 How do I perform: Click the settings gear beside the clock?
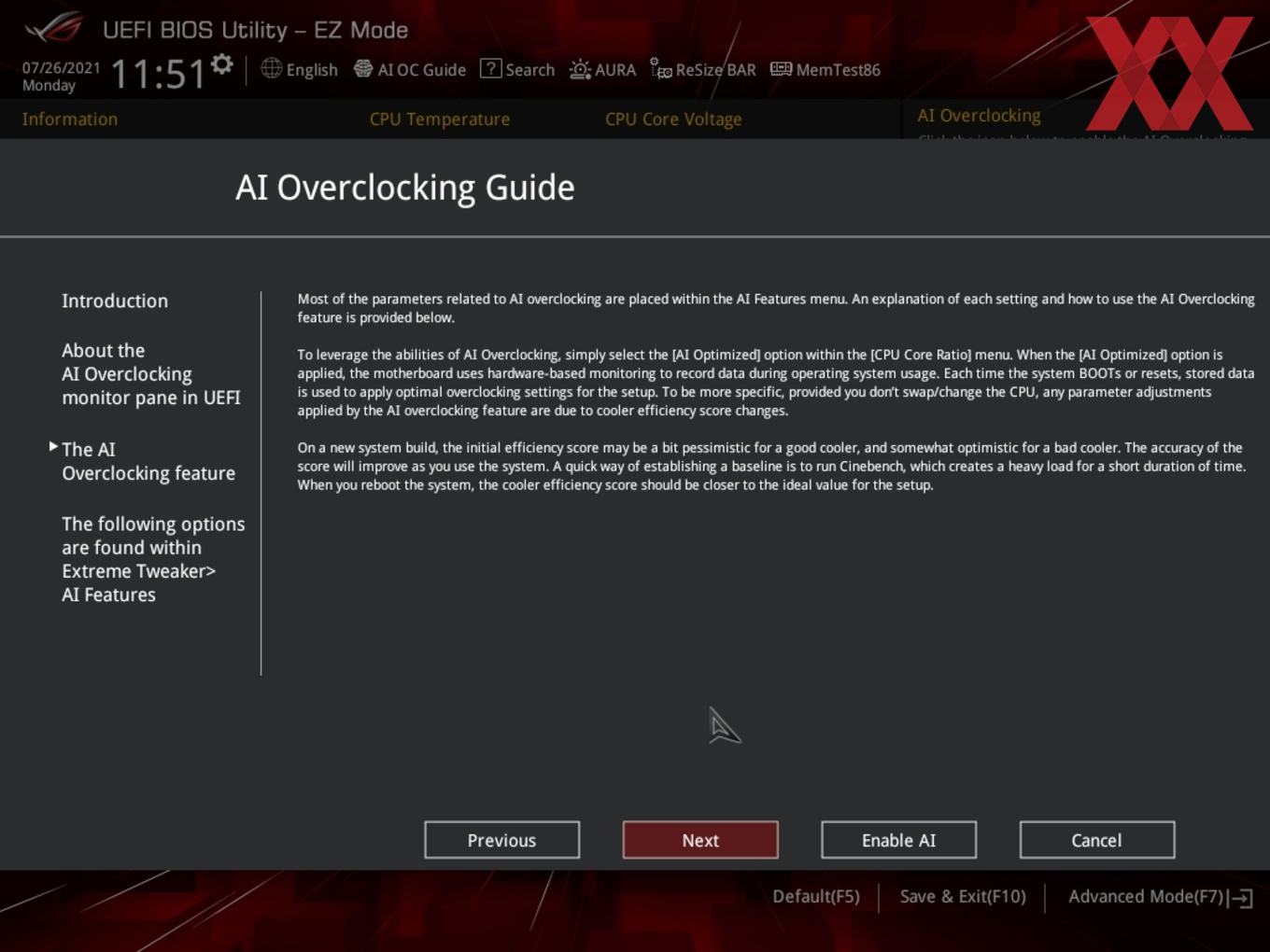221,64
